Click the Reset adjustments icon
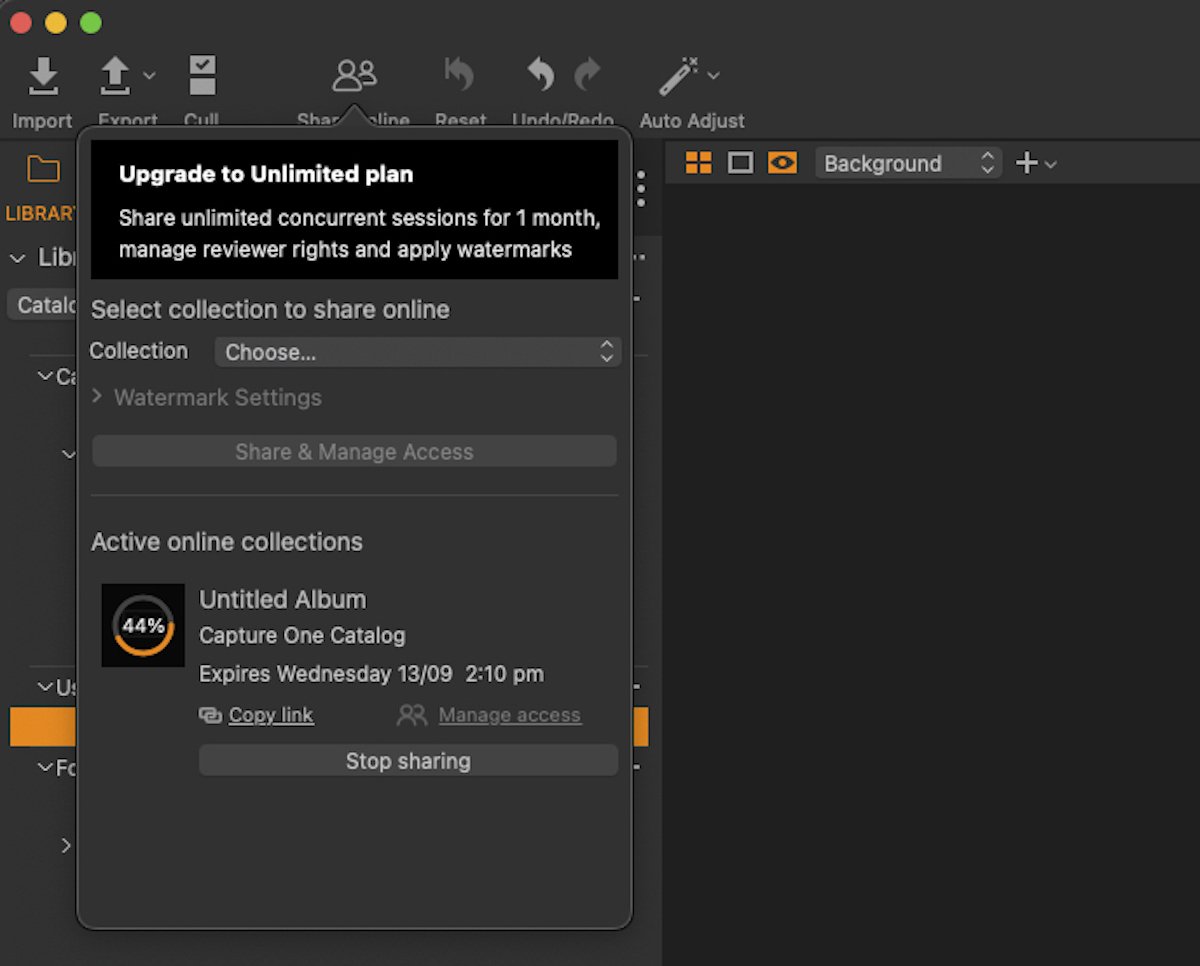Image resolution: width=1200 pixels, height=966 pixels. pyautogui.click(x=459, y=73)
